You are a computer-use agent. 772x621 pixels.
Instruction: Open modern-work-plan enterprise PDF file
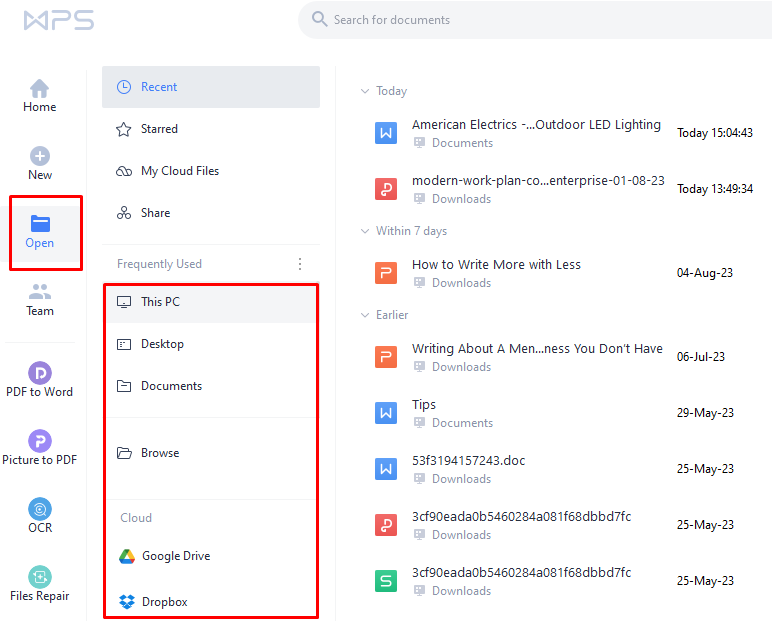(538, 181)
